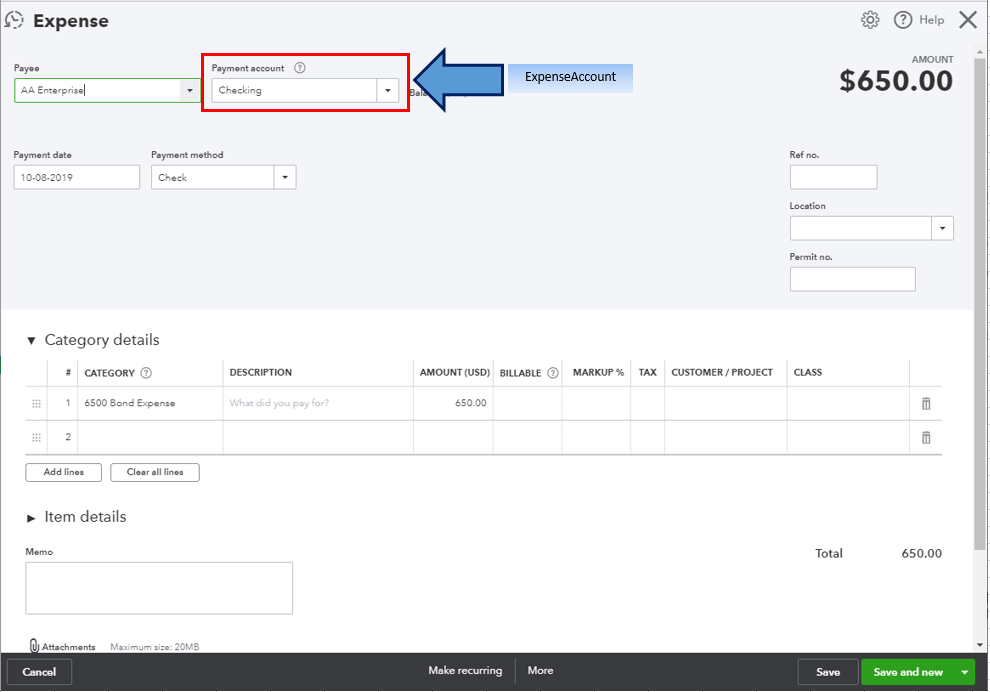The width and height of the screenshot is (990, 692).
Task: Click the DESCRIPTION column header
Action: 261,373
